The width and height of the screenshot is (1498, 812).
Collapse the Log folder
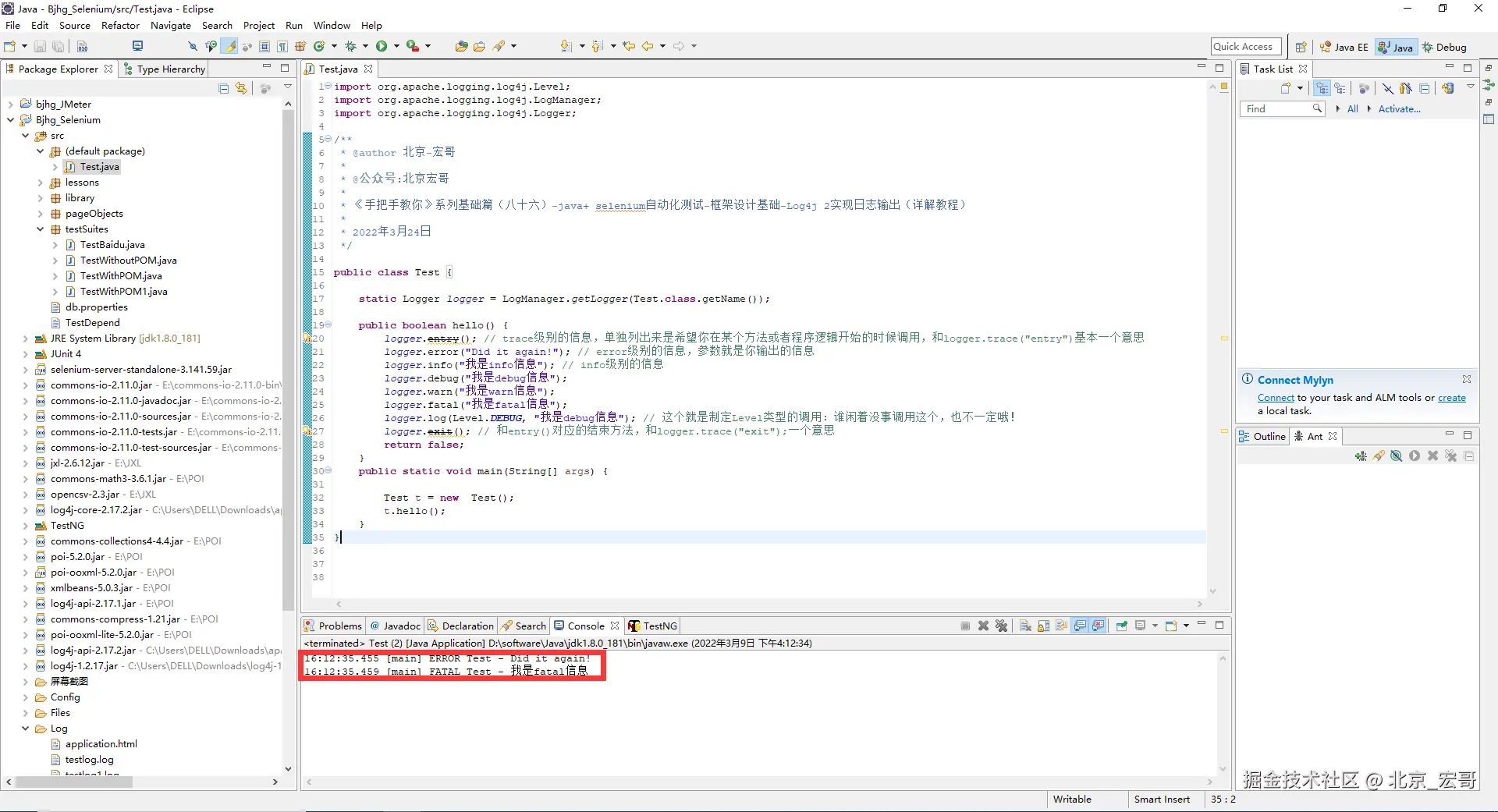coord(26,729)
